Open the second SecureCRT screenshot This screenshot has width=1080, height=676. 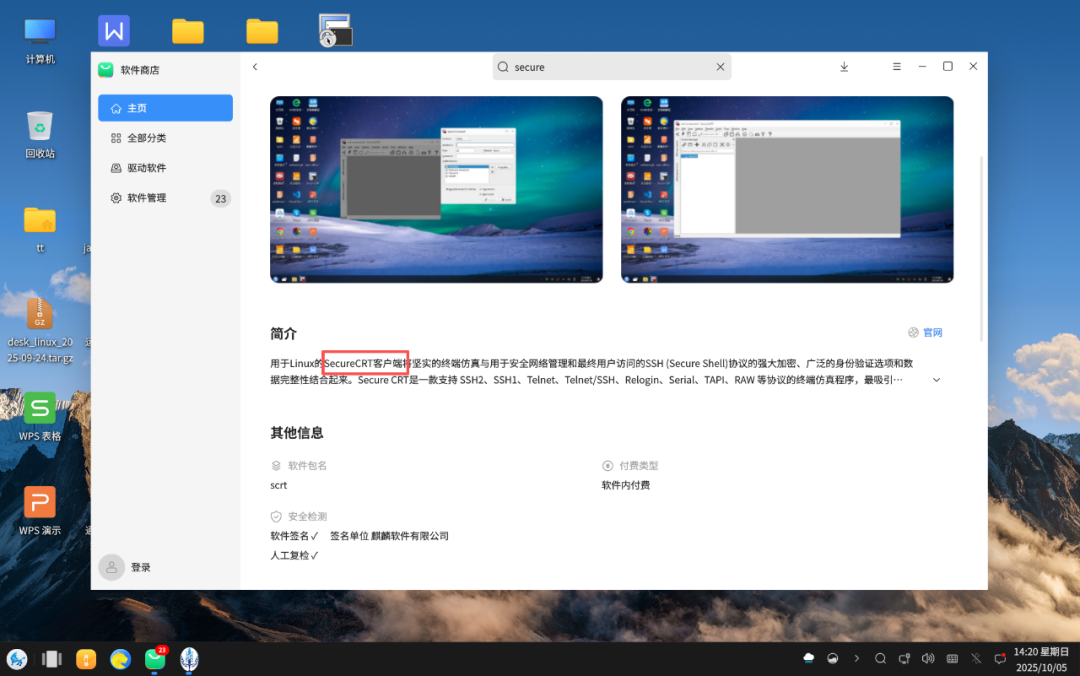[787, 190]
